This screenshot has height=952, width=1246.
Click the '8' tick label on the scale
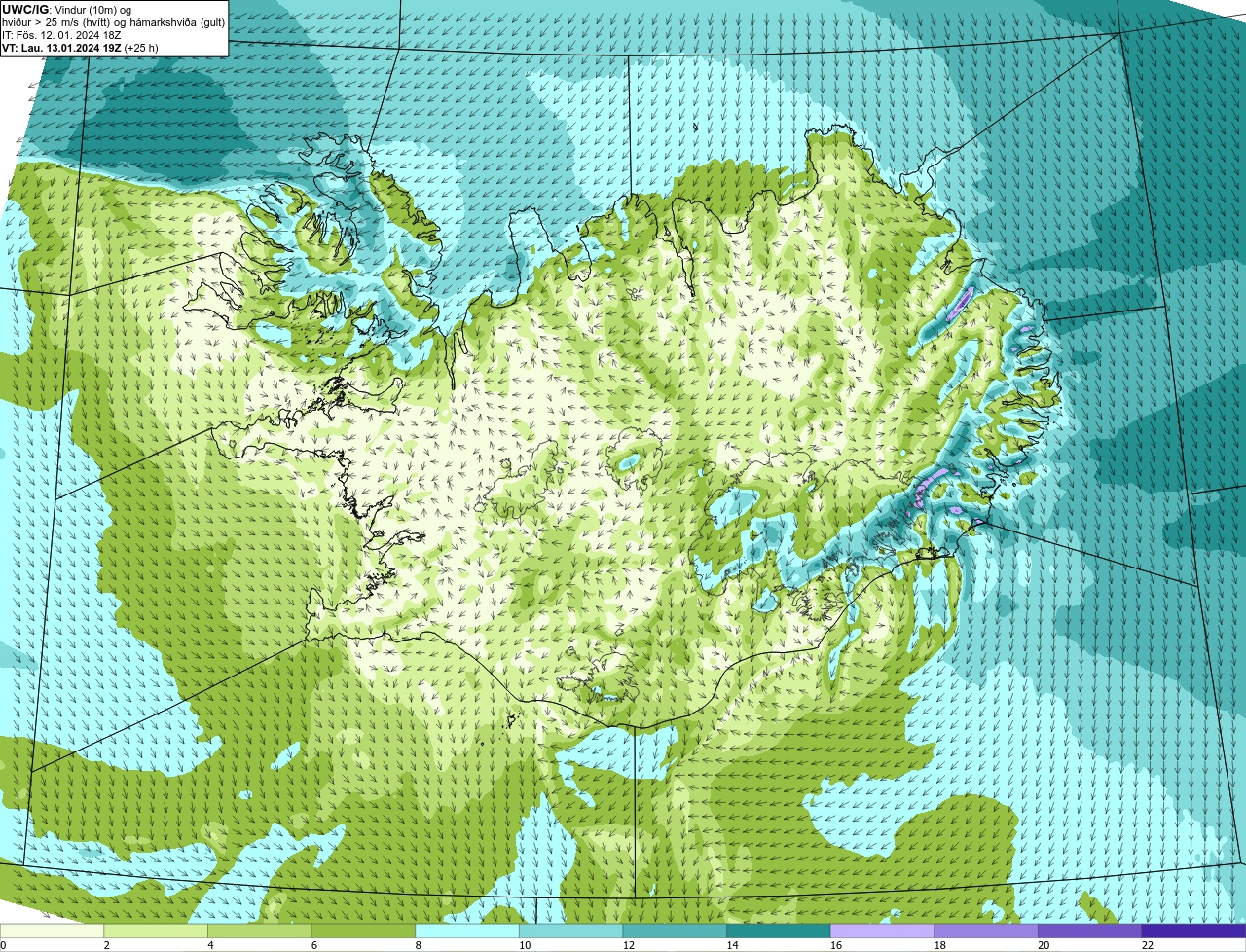pos(420,945)
